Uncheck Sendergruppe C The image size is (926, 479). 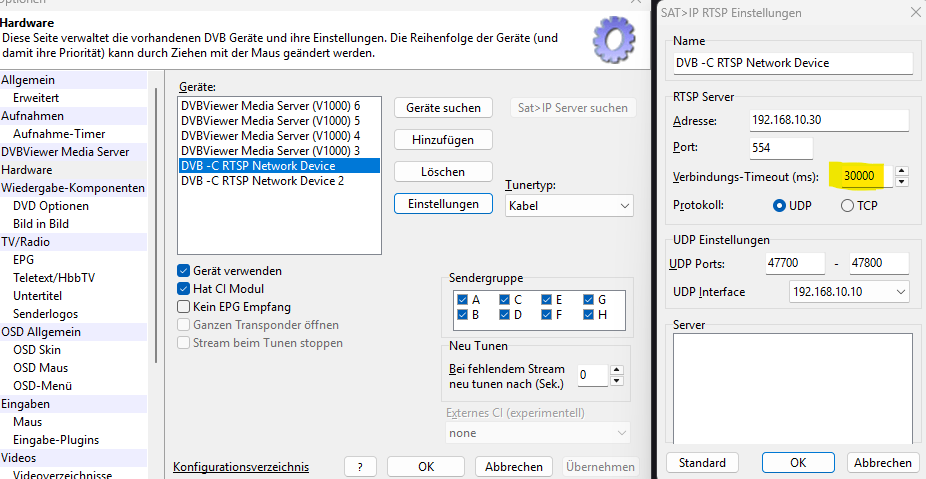coord(504,299)
